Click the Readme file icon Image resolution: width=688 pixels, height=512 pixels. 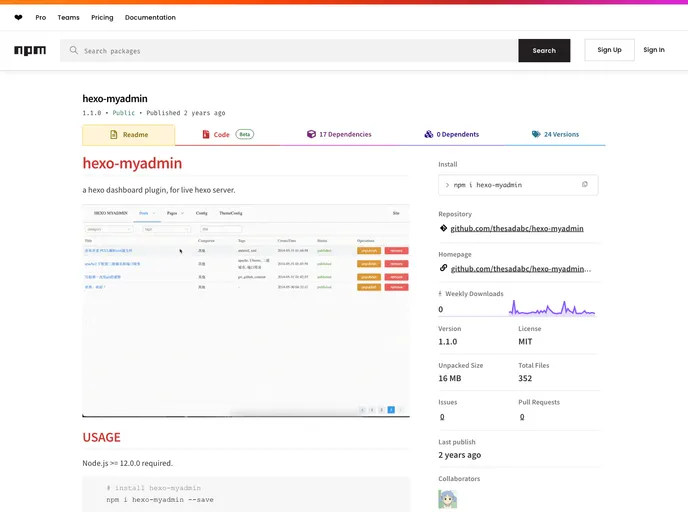pos(114,135)
